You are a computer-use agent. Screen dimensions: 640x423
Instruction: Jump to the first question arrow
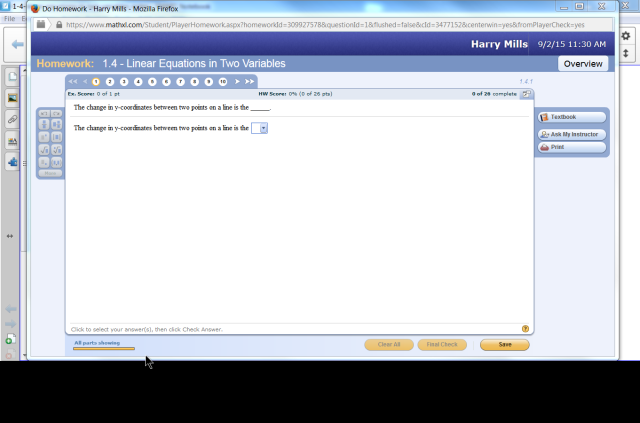pyautogui.click(x=72, y=81)
